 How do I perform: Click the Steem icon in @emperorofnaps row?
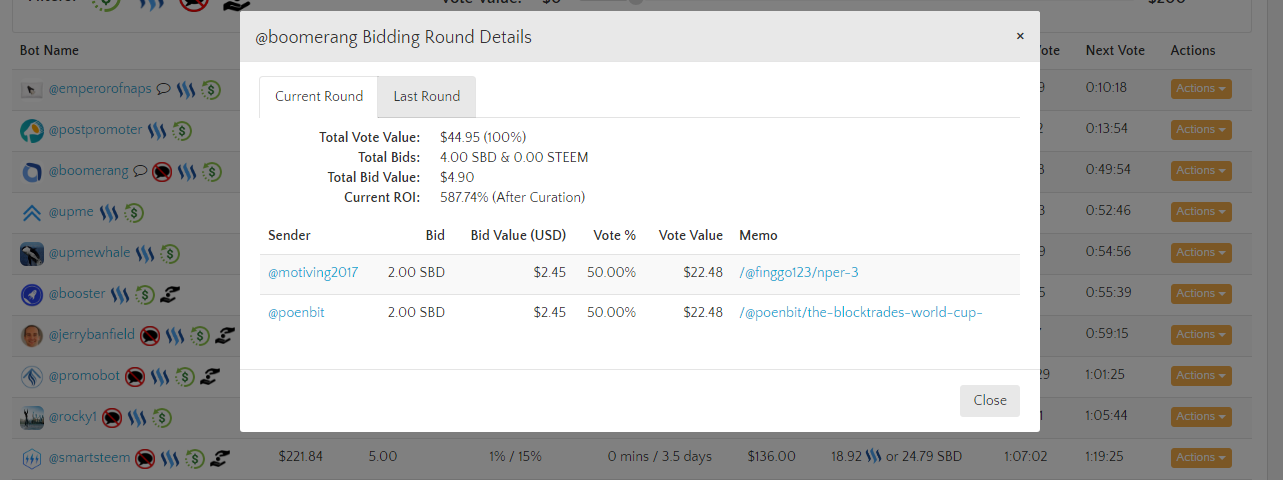pos(186,89)
